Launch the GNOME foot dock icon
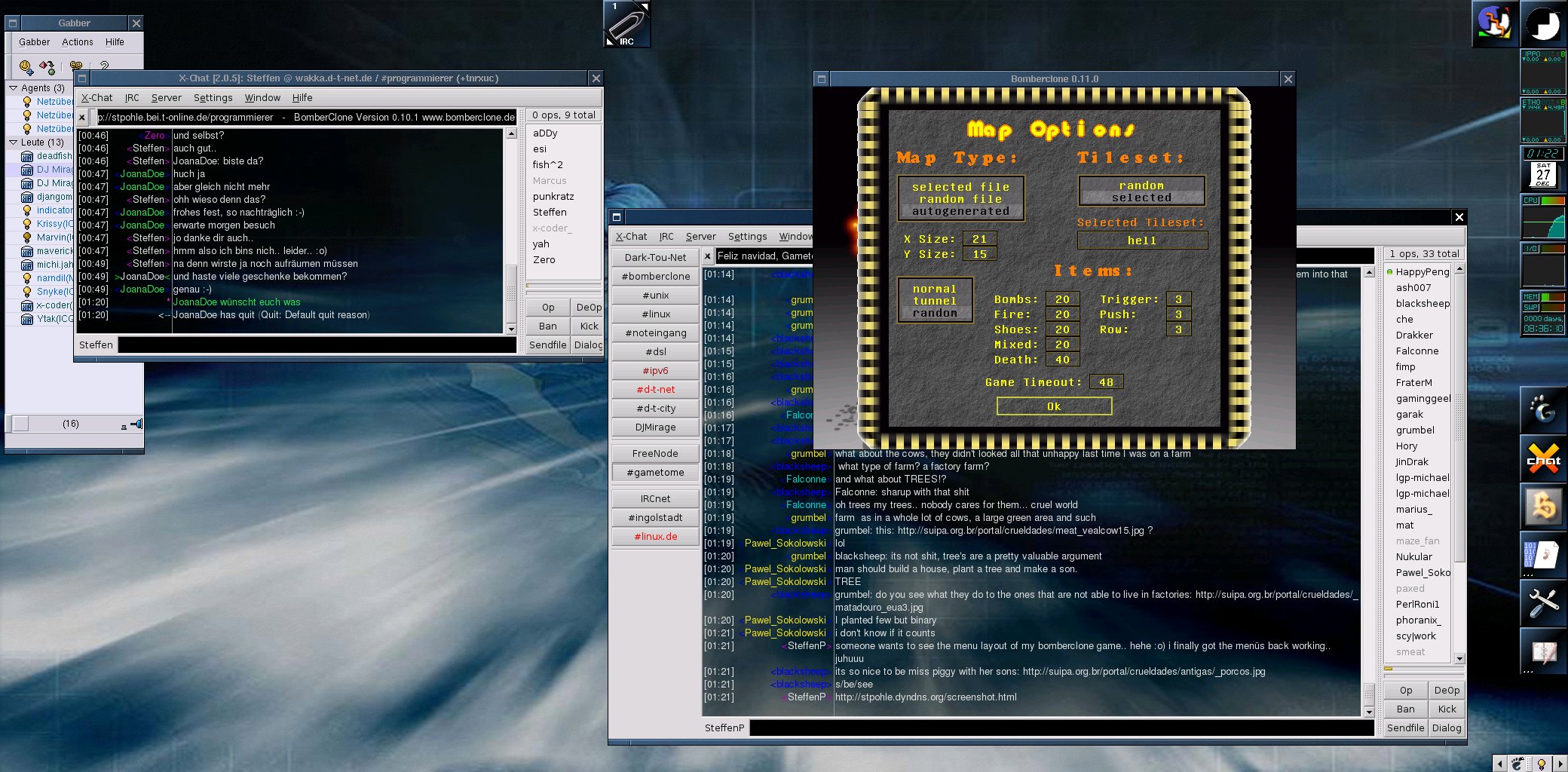This screenshot has height=772, width=1568. (x=1543, y=410)
